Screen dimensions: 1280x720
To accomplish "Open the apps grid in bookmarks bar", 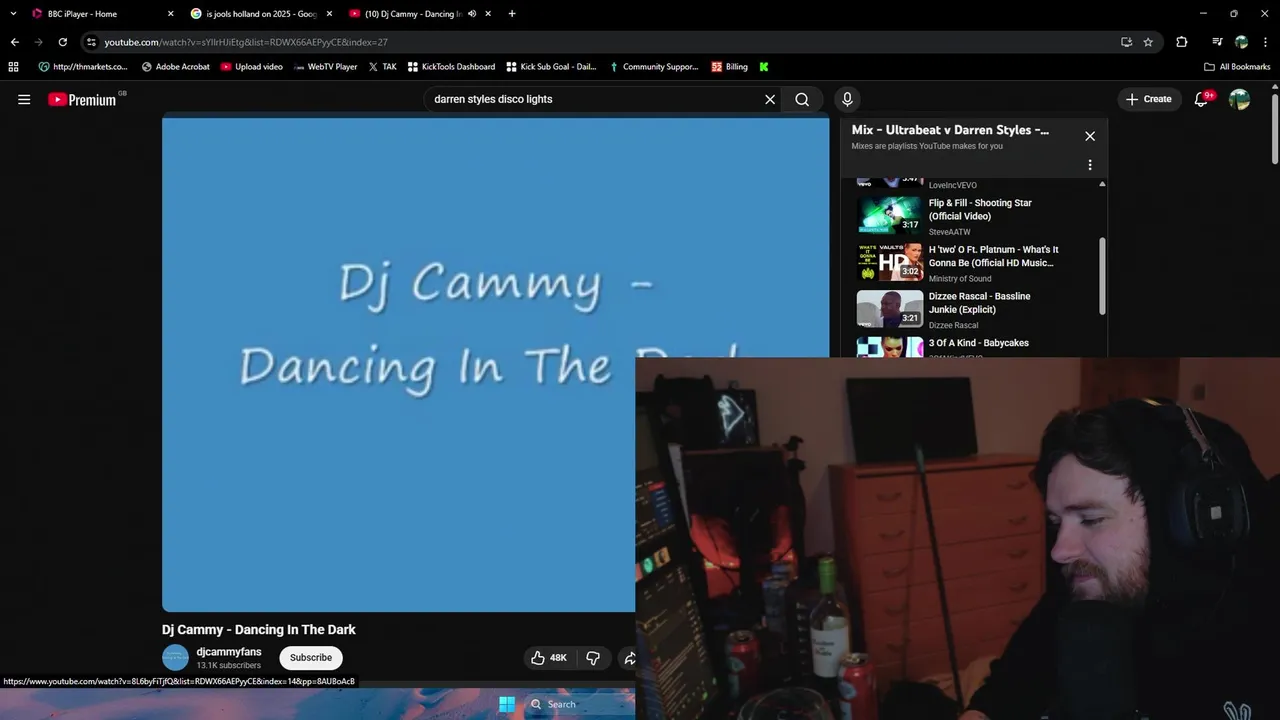I will click(13, 67).
